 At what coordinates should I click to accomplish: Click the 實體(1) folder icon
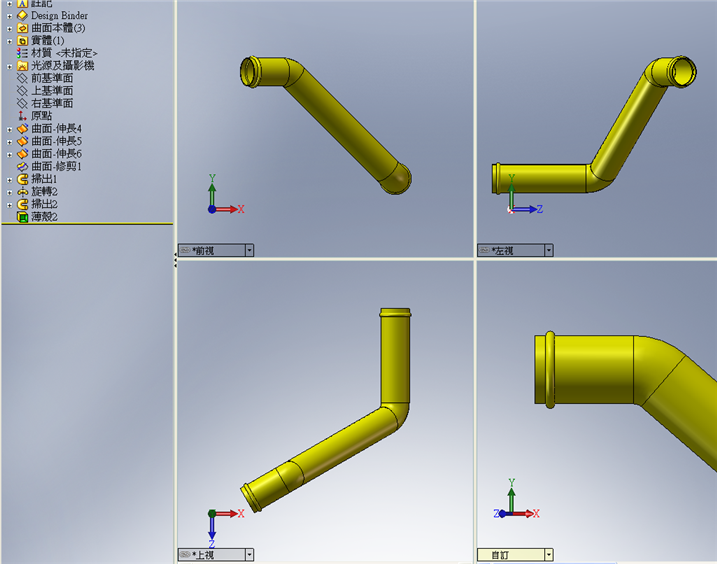(x=22, y=41)
